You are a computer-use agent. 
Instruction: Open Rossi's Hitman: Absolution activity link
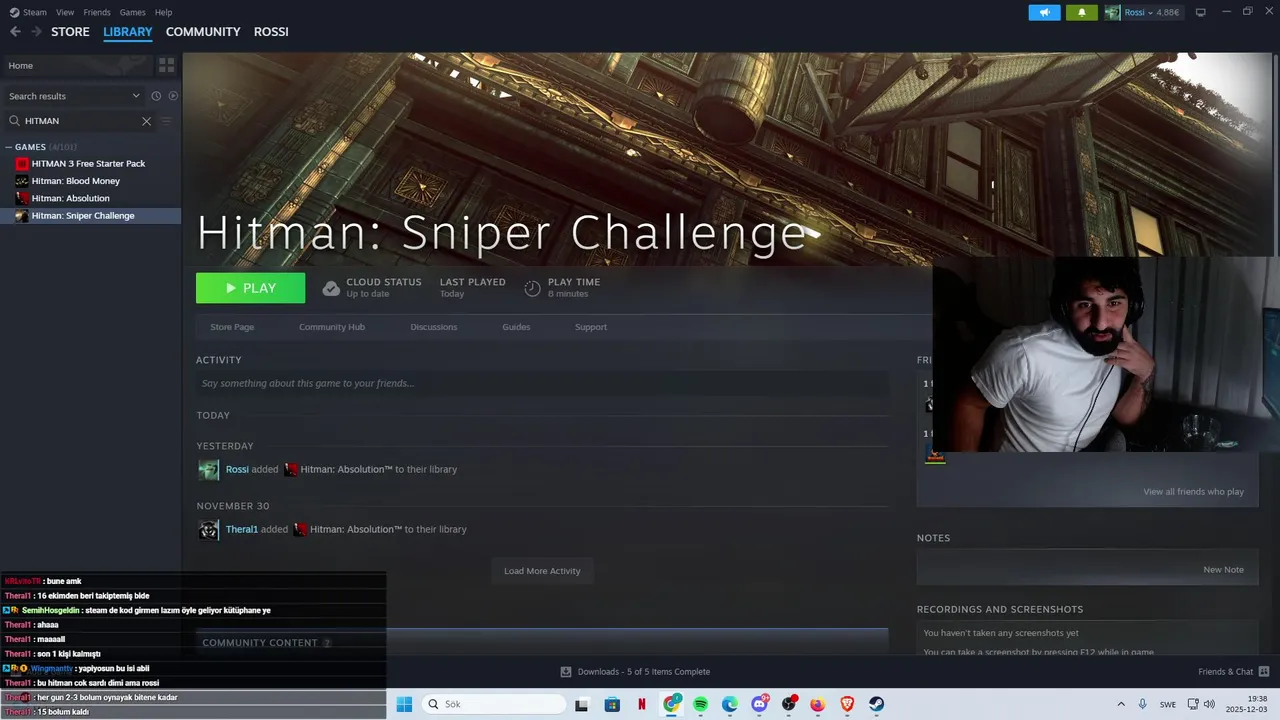(346, 470)
